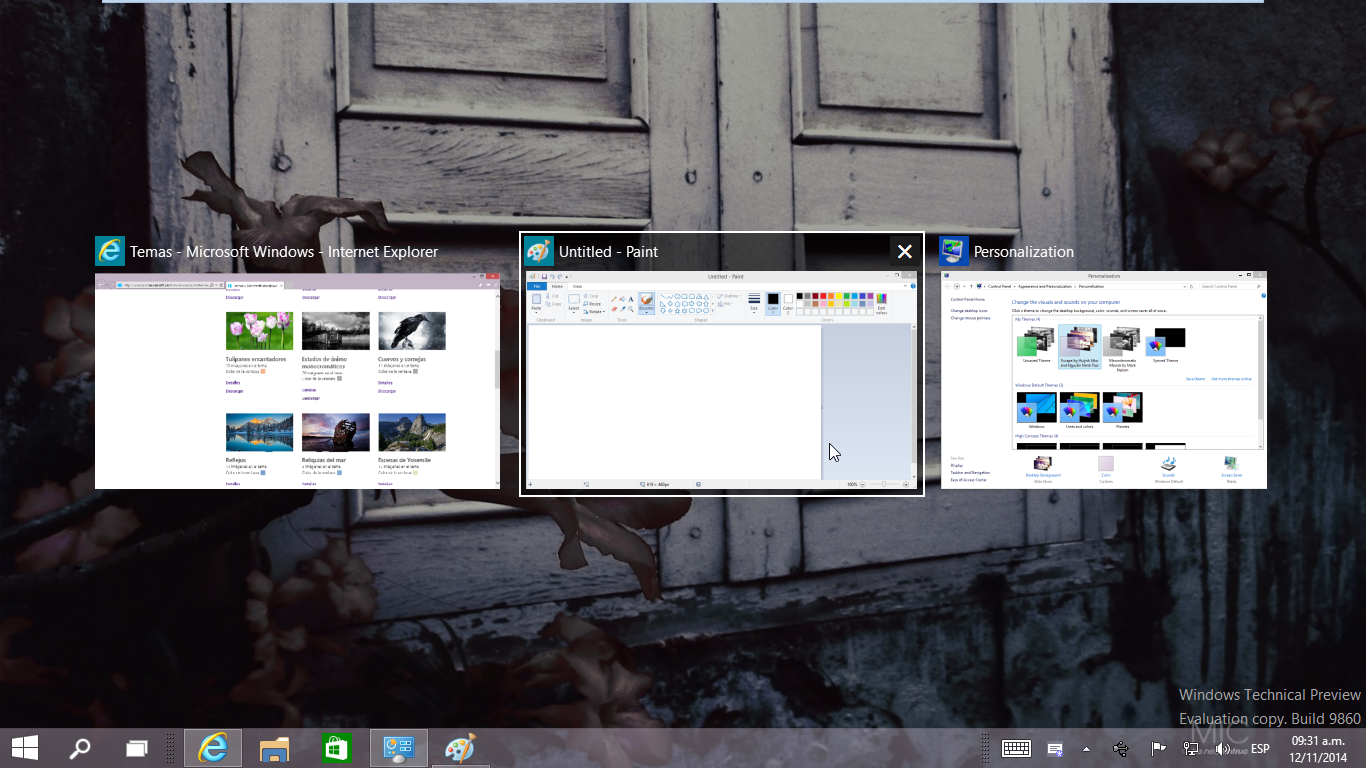This screenshot has width=1366, height=768.
Task: Open the ESP input language selector
Action: (1260, 748)
